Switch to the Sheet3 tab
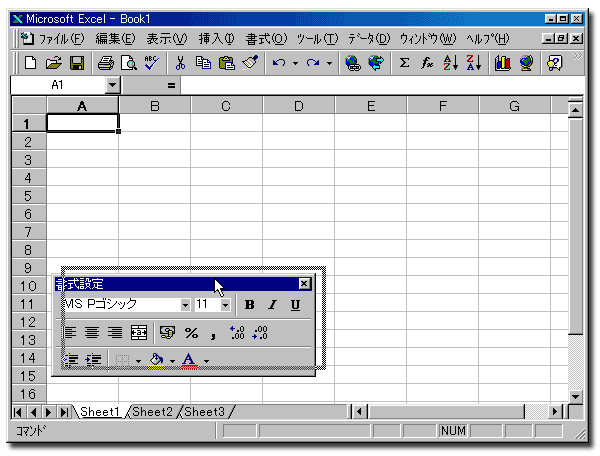The height and width of the screenshot is (456, 600). click(x=204, y=412)
